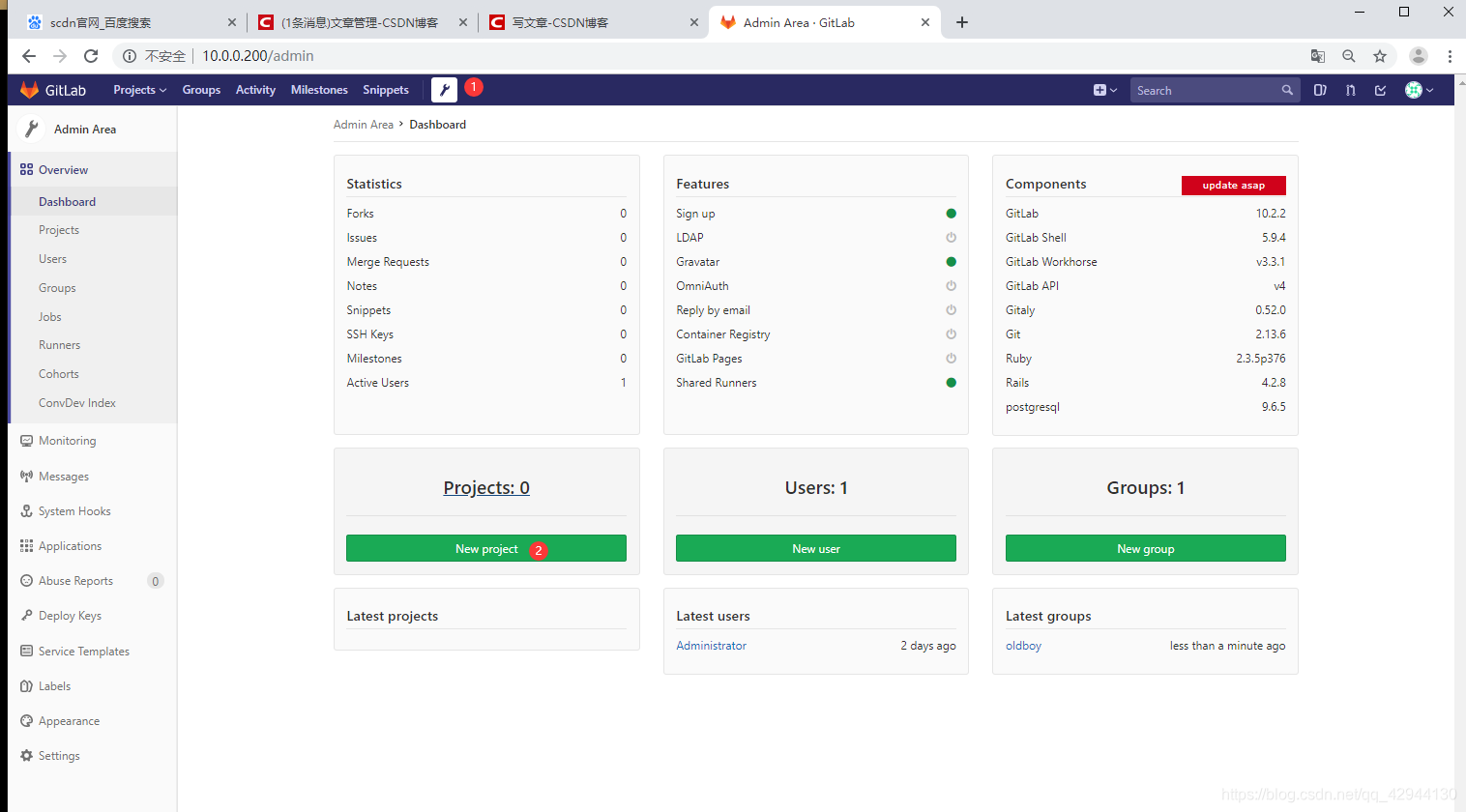Click the search magnifier icon
This screenshot has height=812, width=1466.
[1287, 90]
